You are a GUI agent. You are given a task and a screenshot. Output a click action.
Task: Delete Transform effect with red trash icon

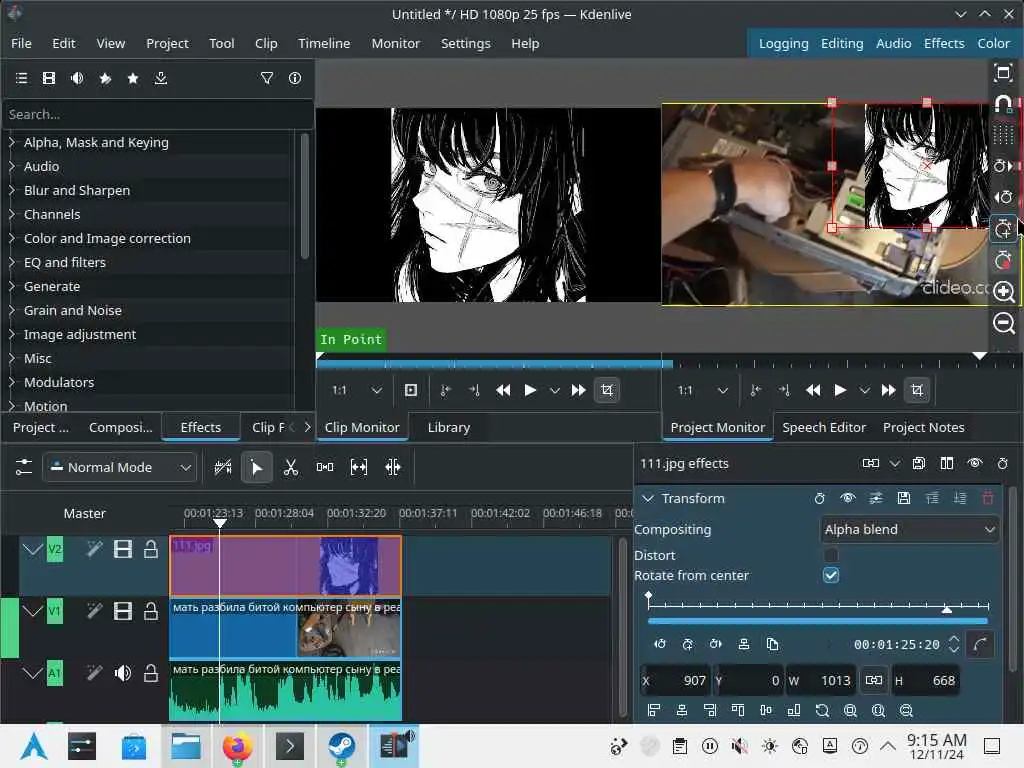coord(988,498)
